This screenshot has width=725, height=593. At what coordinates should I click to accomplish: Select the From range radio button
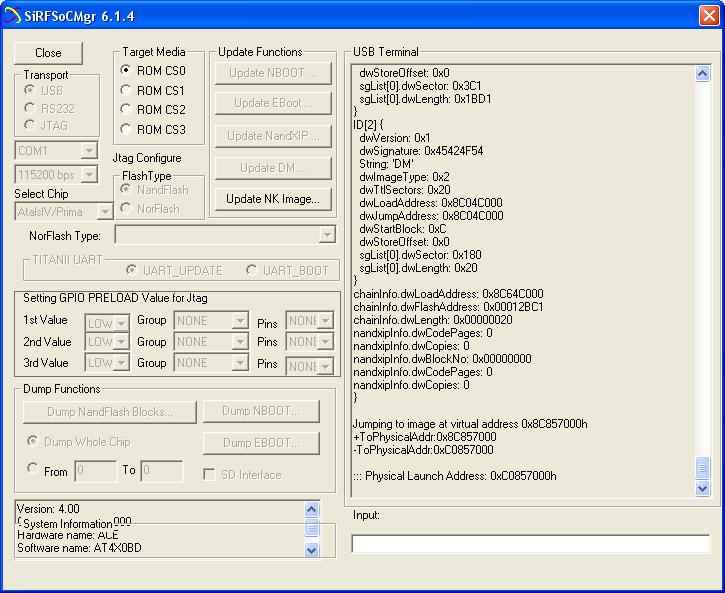[x=33, y=469]
